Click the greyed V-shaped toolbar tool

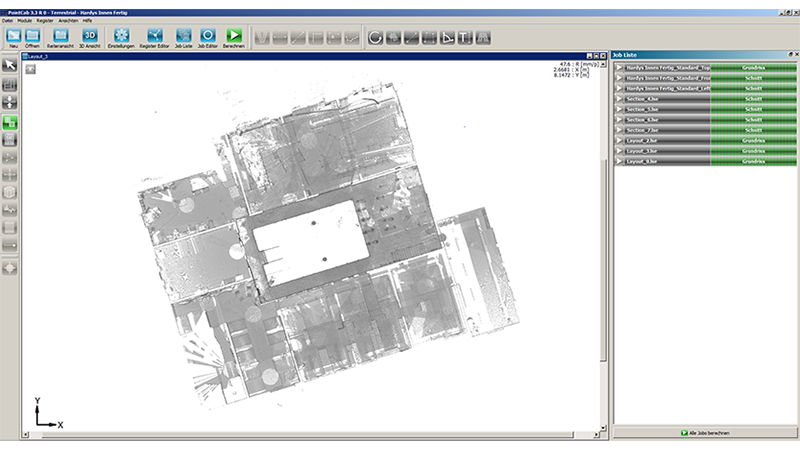click(262, 37)
